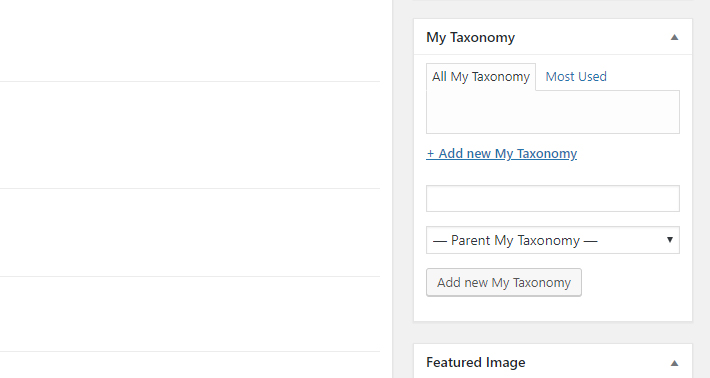This screenshot has width=710, height=378.
Task: Toggle the My Taxonomy metabox triangle icon
Action: coord(674,37)
